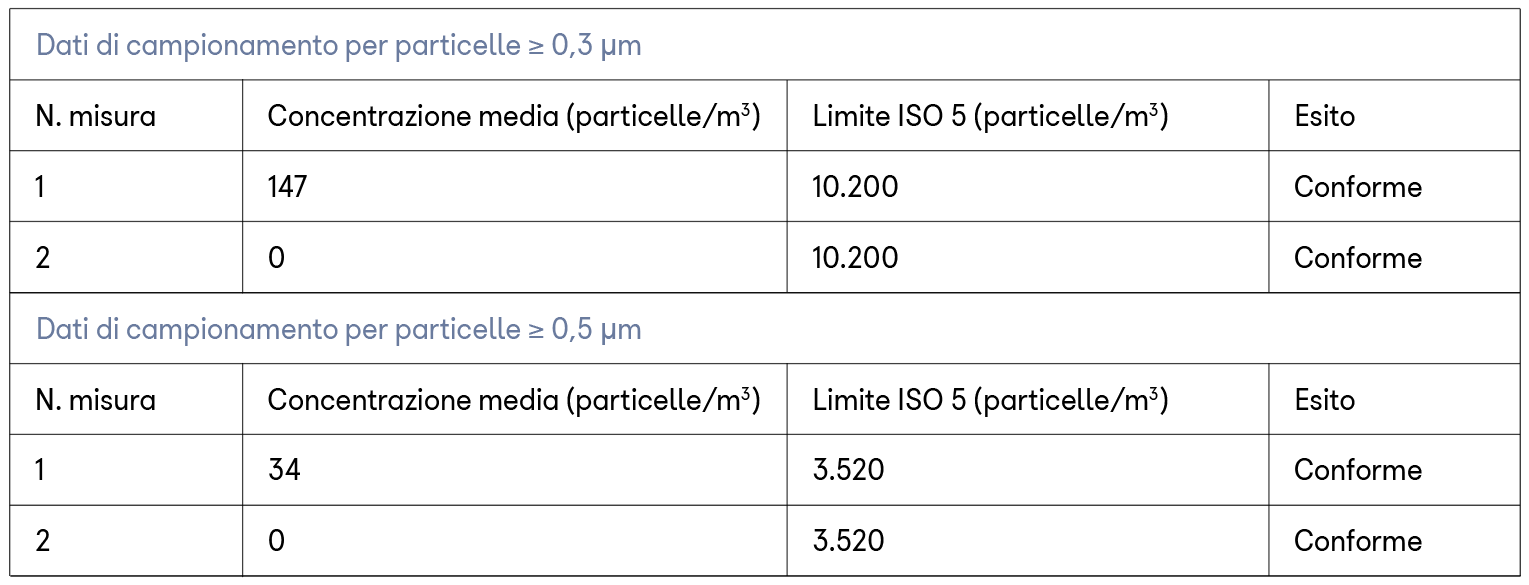
Task: Click 'N. misura' header in the 0,5 µm table
Action: [96, 400]
